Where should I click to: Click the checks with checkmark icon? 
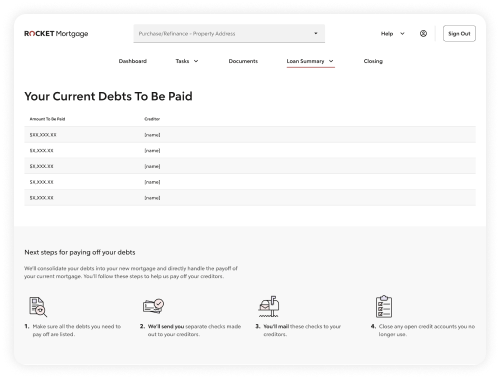pyautogui.click(x=153, y=306)
